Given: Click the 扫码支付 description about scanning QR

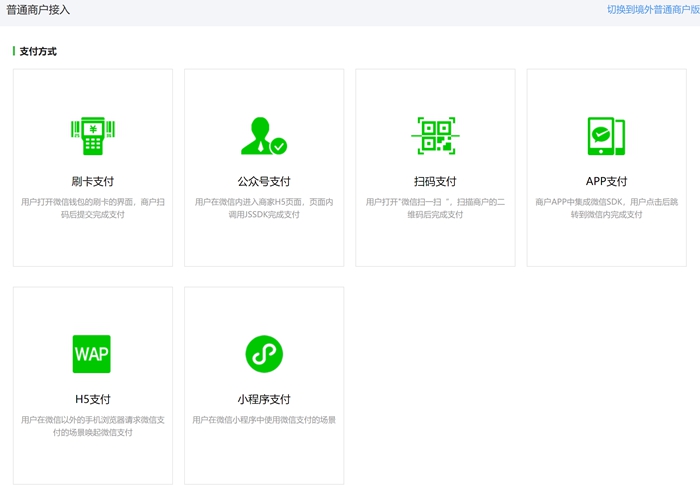Looking at the screenshot, I should coord(435,208).
